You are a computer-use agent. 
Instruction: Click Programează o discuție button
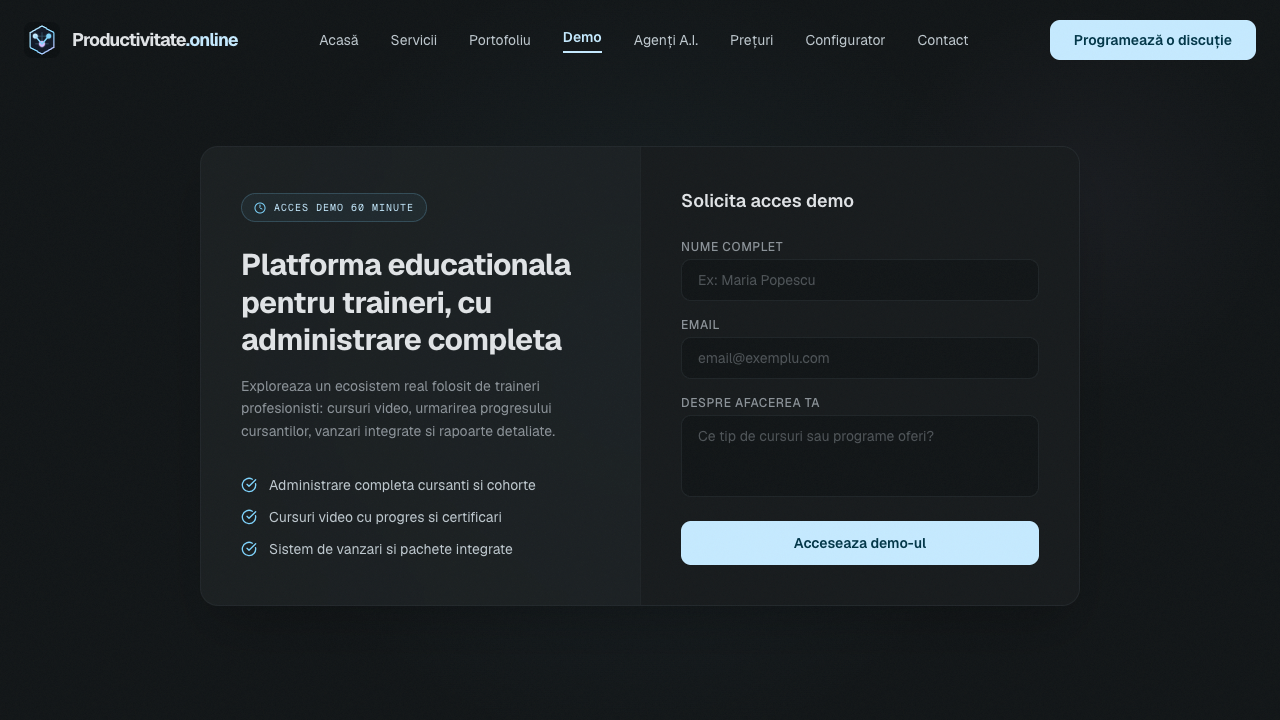(1153, 40)
